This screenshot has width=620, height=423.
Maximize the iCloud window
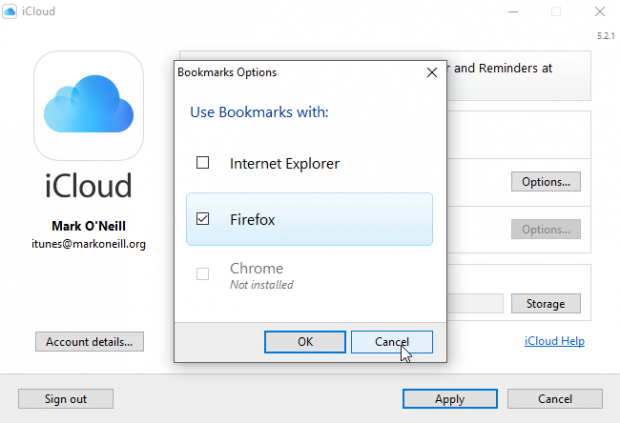pos(556,12)
